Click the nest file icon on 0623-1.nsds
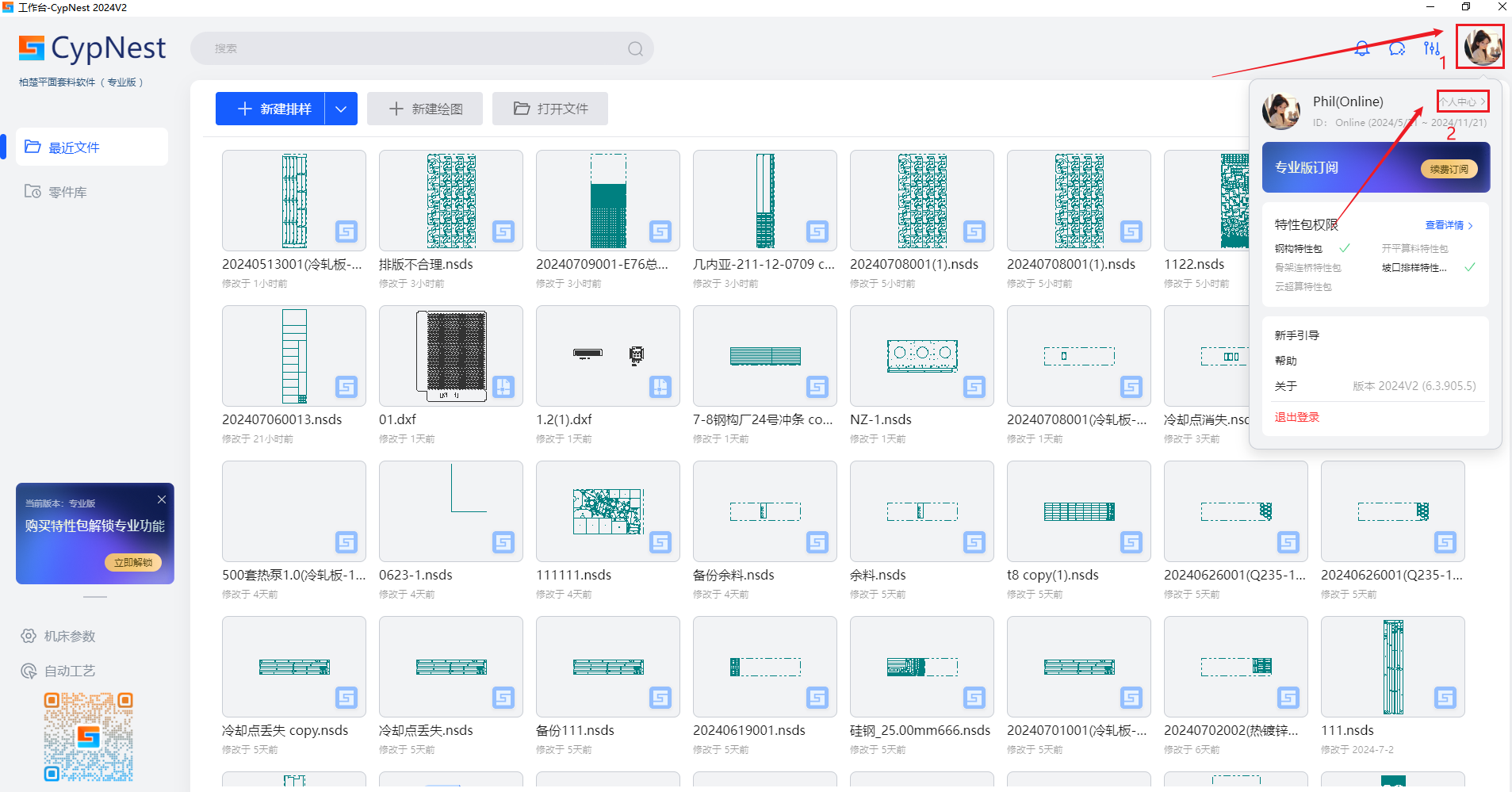1512x792 pixels. coord(503,542)
